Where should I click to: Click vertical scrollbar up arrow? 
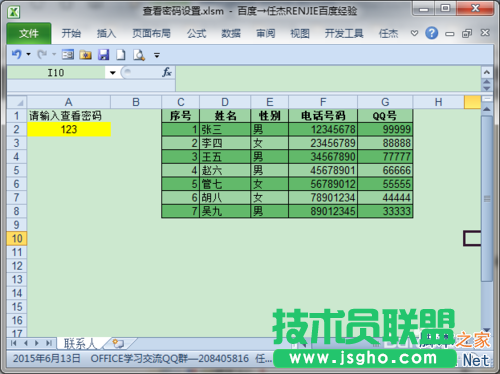487,109
